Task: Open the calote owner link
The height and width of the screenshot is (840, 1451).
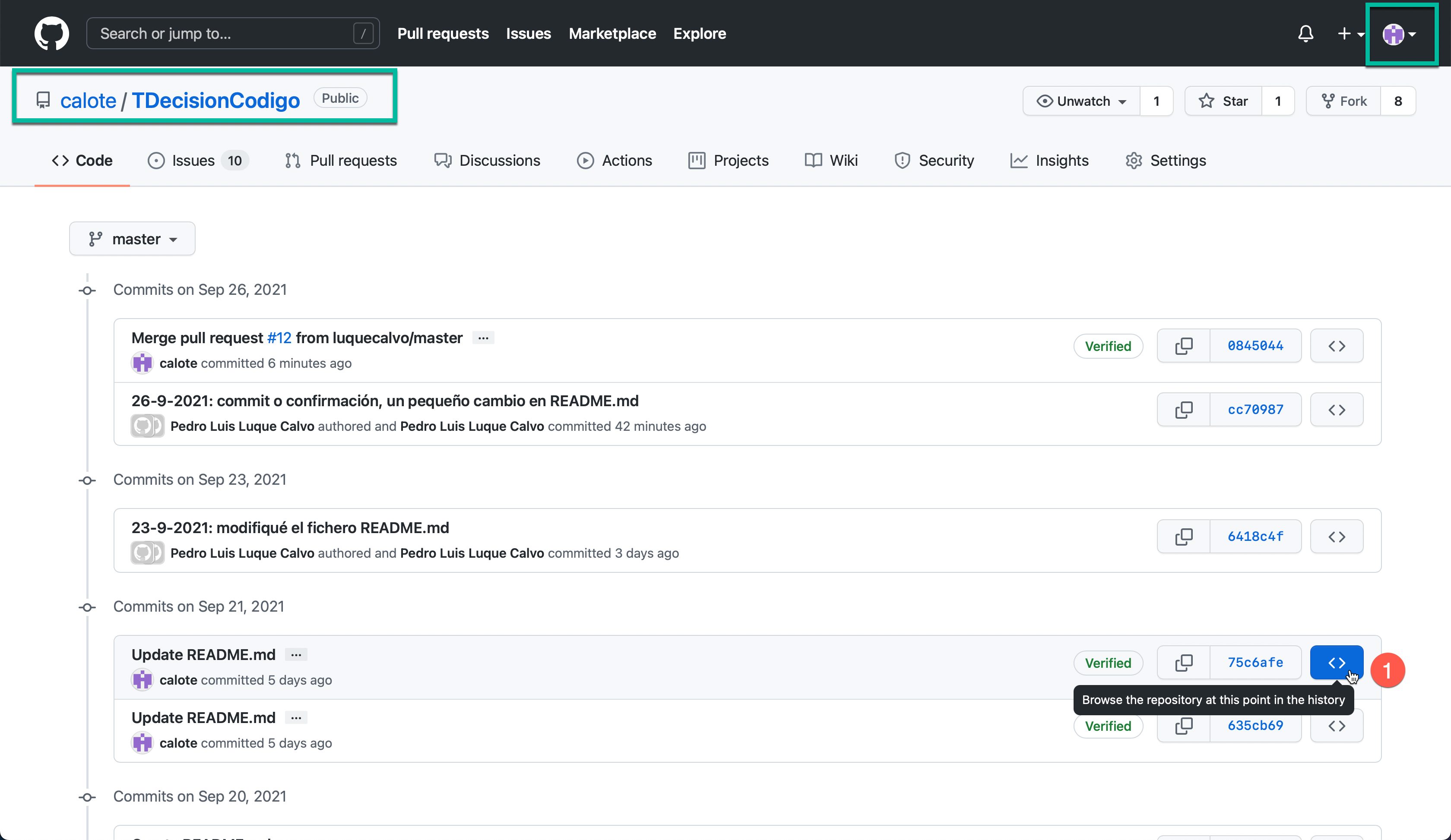Action: coord(88,101)
